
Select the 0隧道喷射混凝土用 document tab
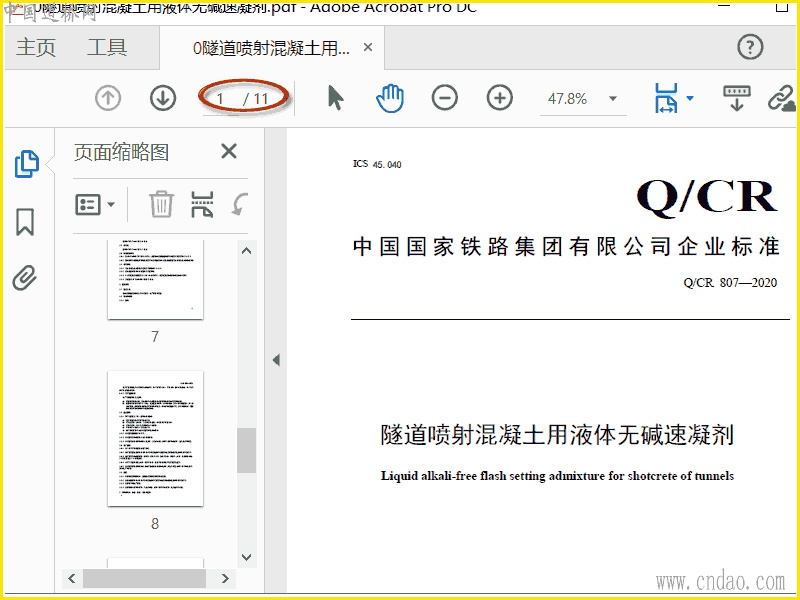271,48
